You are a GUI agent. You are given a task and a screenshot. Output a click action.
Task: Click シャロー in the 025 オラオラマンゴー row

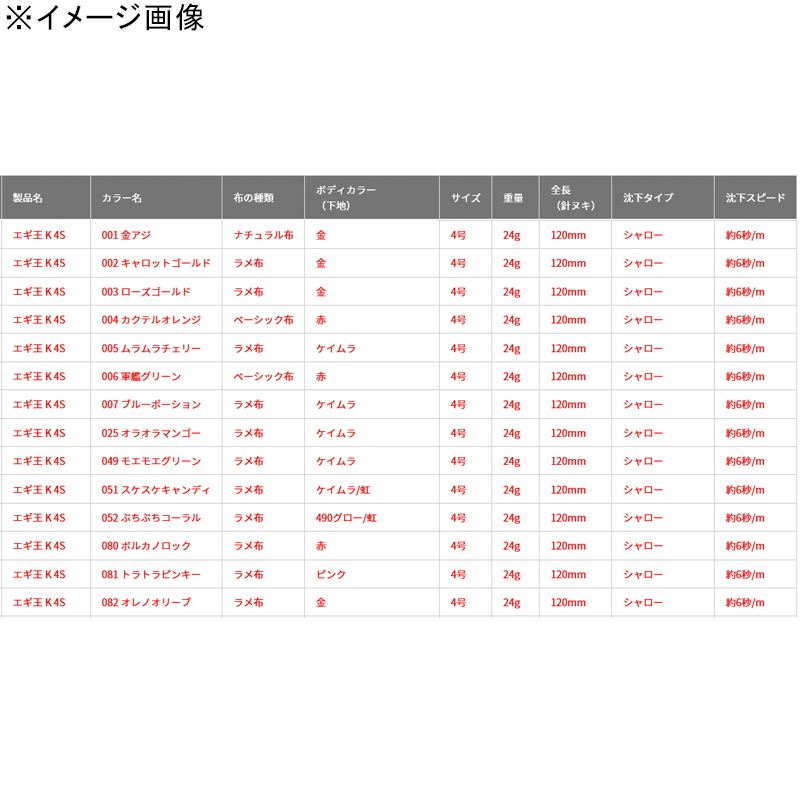pos(643,433)
